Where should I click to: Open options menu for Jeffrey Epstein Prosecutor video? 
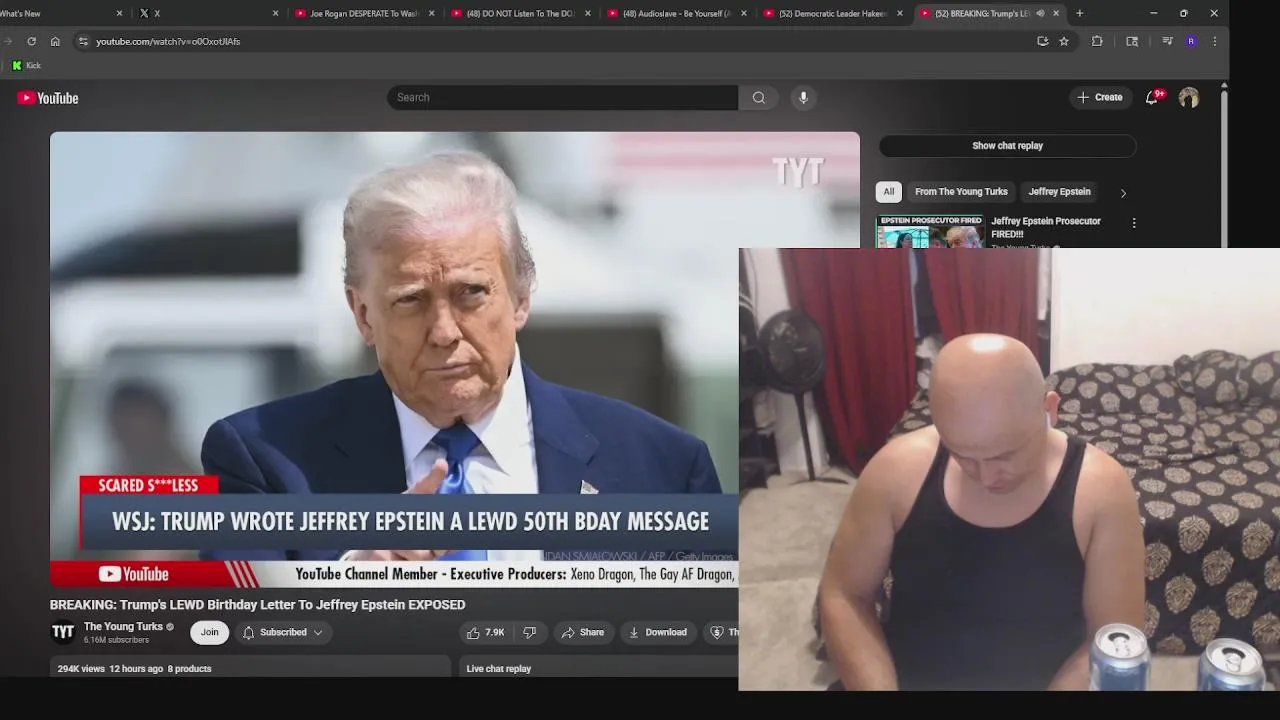click(x=1134, y=223)
